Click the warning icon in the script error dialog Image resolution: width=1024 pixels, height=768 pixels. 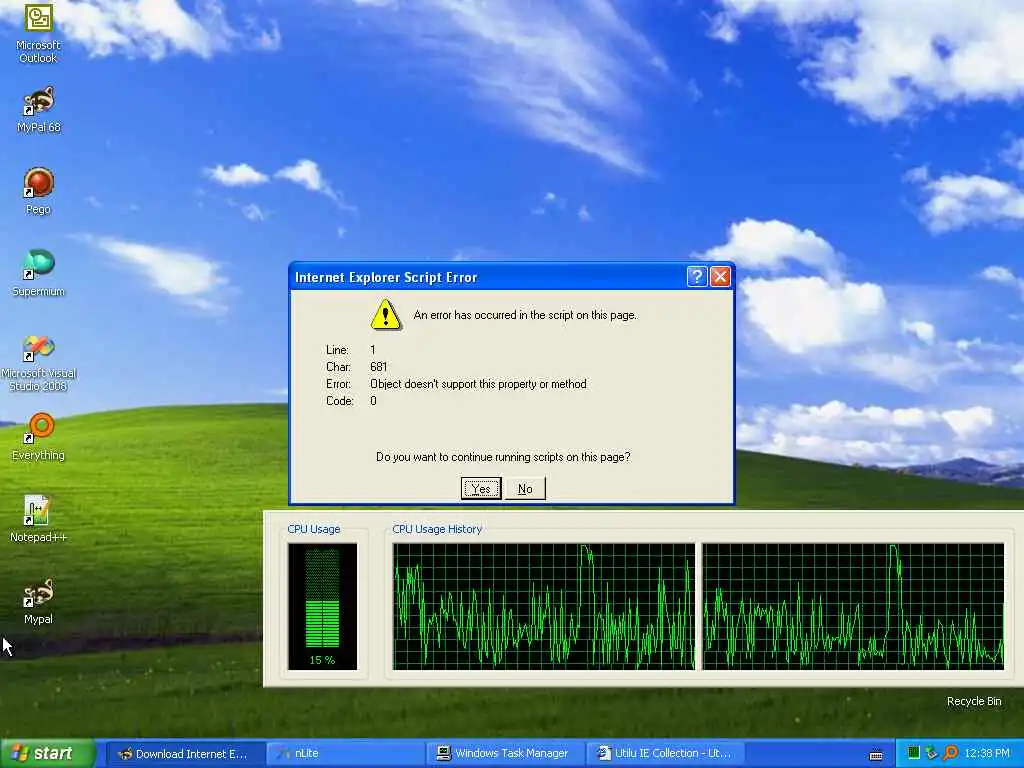[x=385, y=315]
